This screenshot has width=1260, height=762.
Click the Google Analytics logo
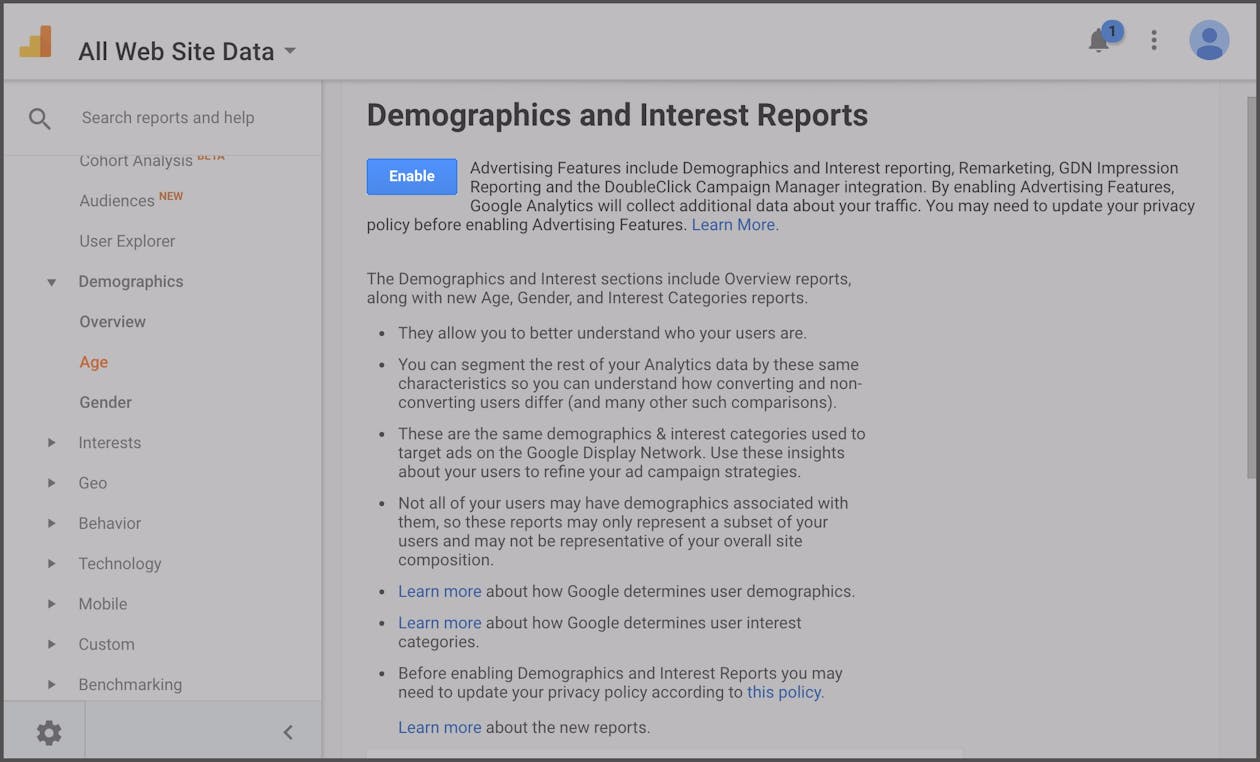(35, 42)
